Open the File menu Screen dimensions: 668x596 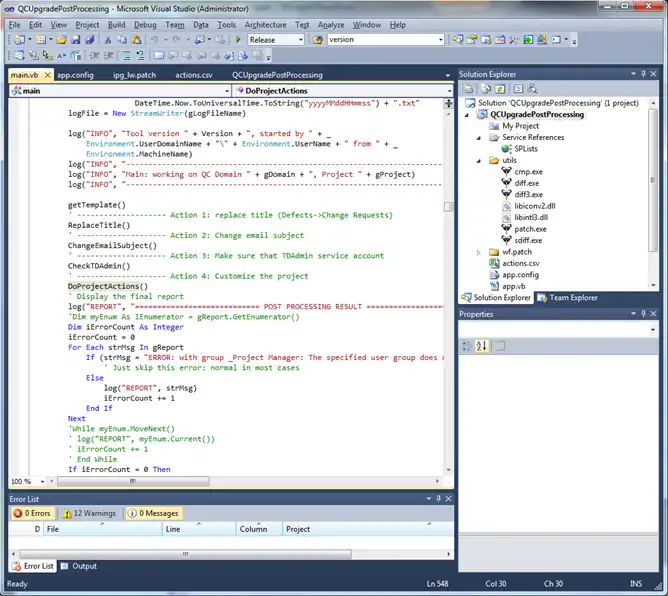click(x=14, y=25)
